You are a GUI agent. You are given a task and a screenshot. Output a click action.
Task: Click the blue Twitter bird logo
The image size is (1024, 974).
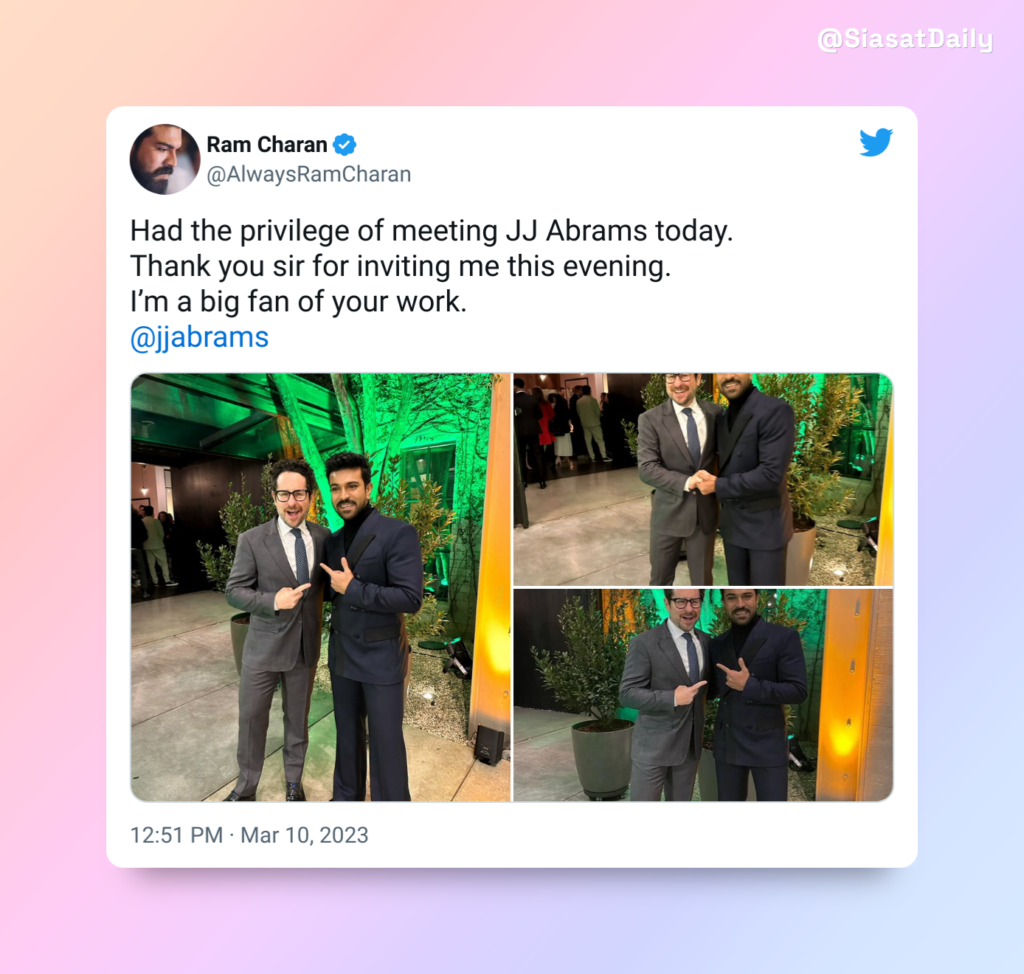876,142
